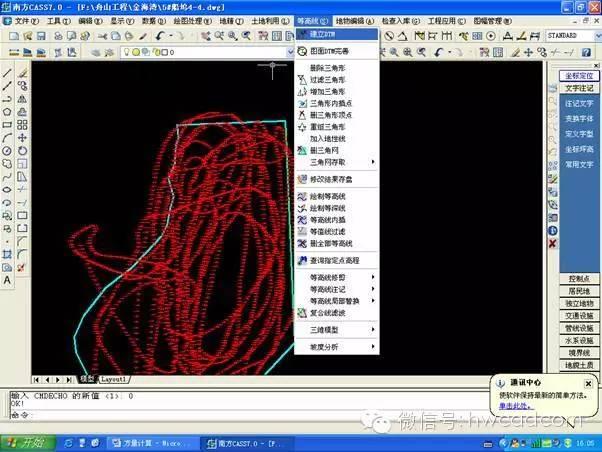Viewport: 602px width, 452px height.
Task: Select the text tool A icon
Action: [7, 280]
